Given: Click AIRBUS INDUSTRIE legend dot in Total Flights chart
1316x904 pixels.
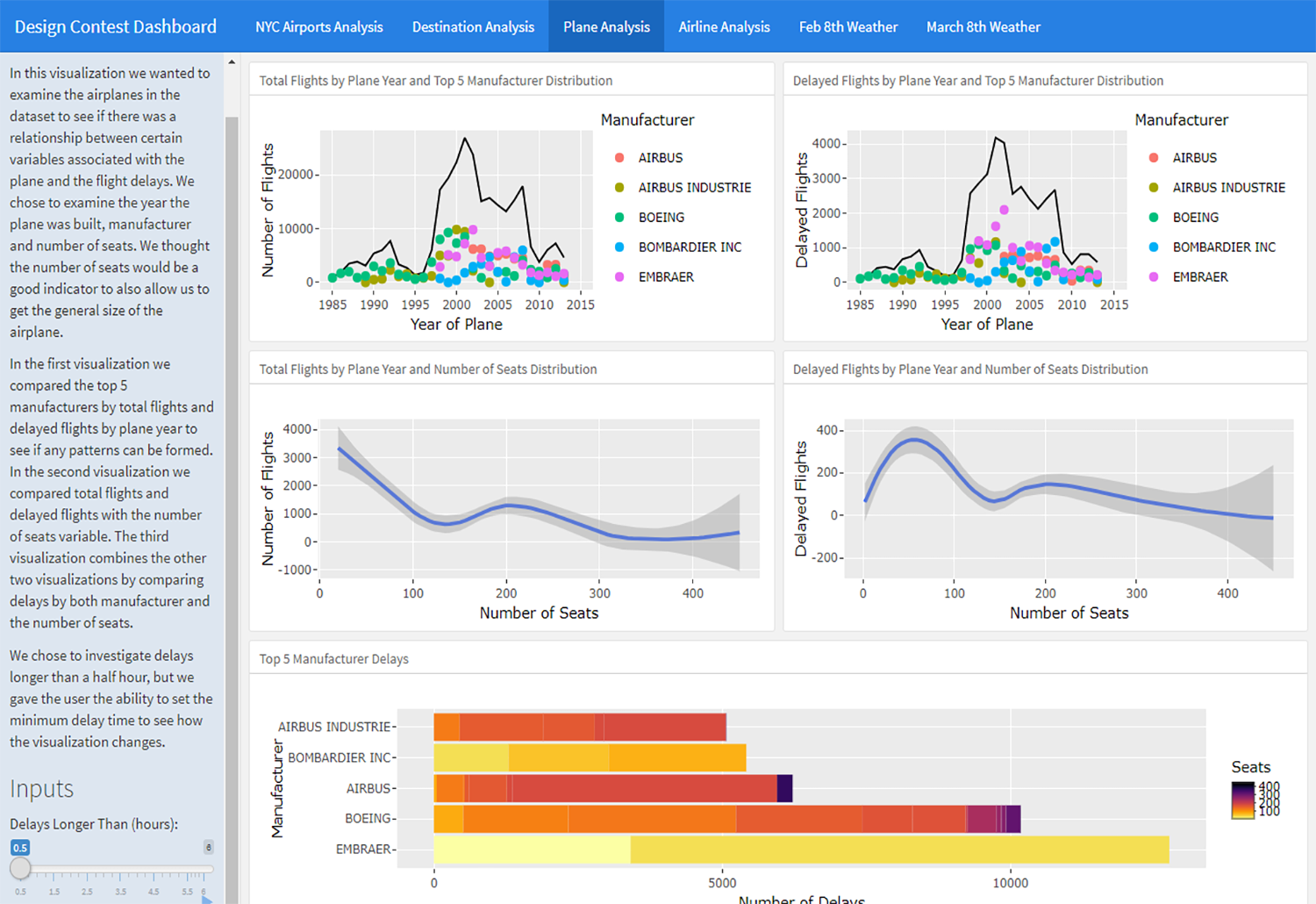Looking at the screenshot, I should coord(619,188).
